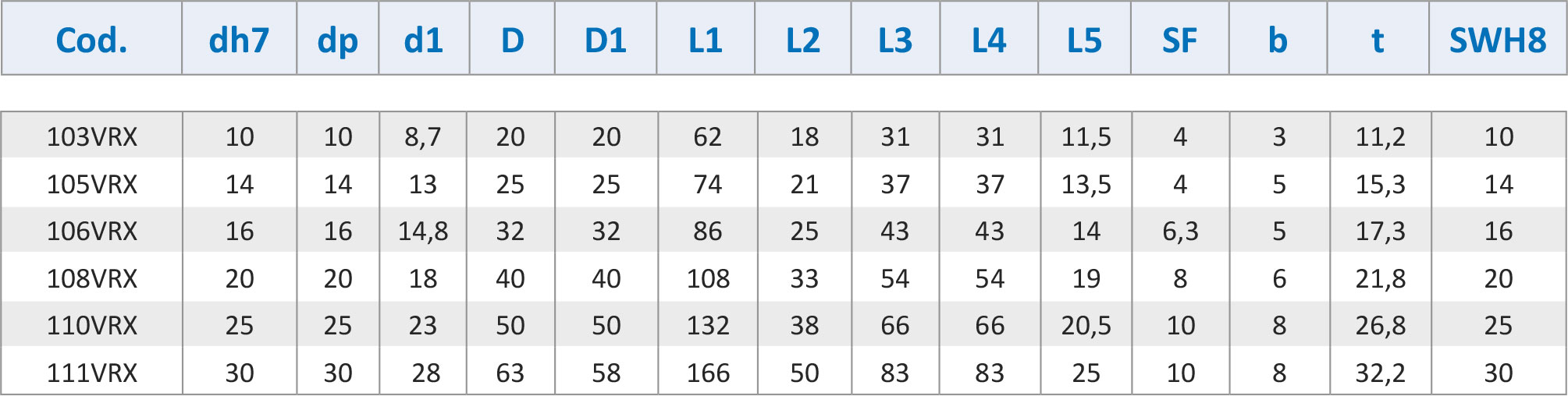Image resolution: width=1568 pixels, height=396 pixels.
Task: Select the 108VRX row code
Action: 92,278
